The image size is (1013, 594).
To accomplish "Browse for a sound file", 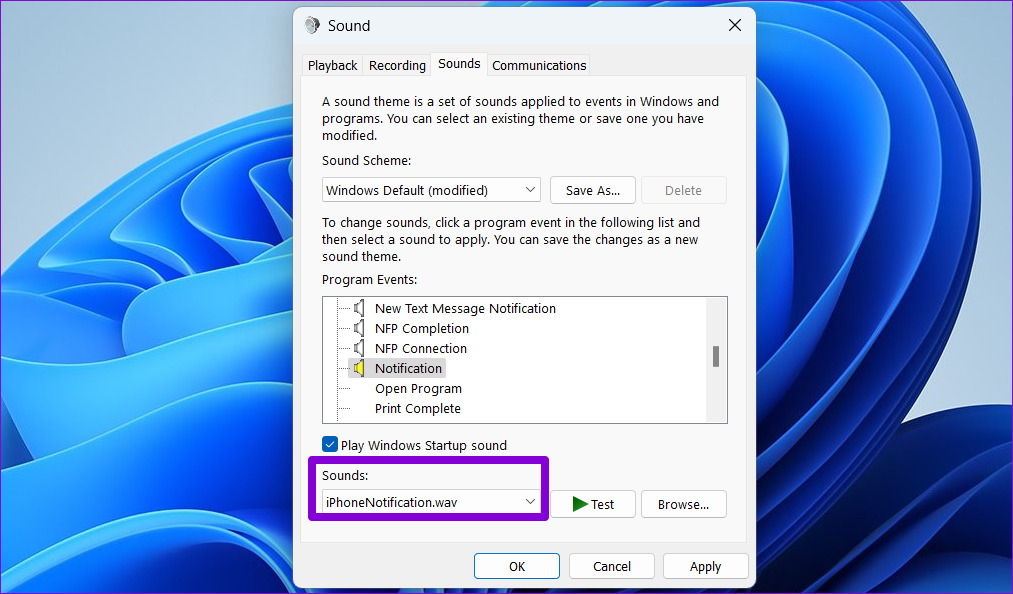I will coord(683,504).
